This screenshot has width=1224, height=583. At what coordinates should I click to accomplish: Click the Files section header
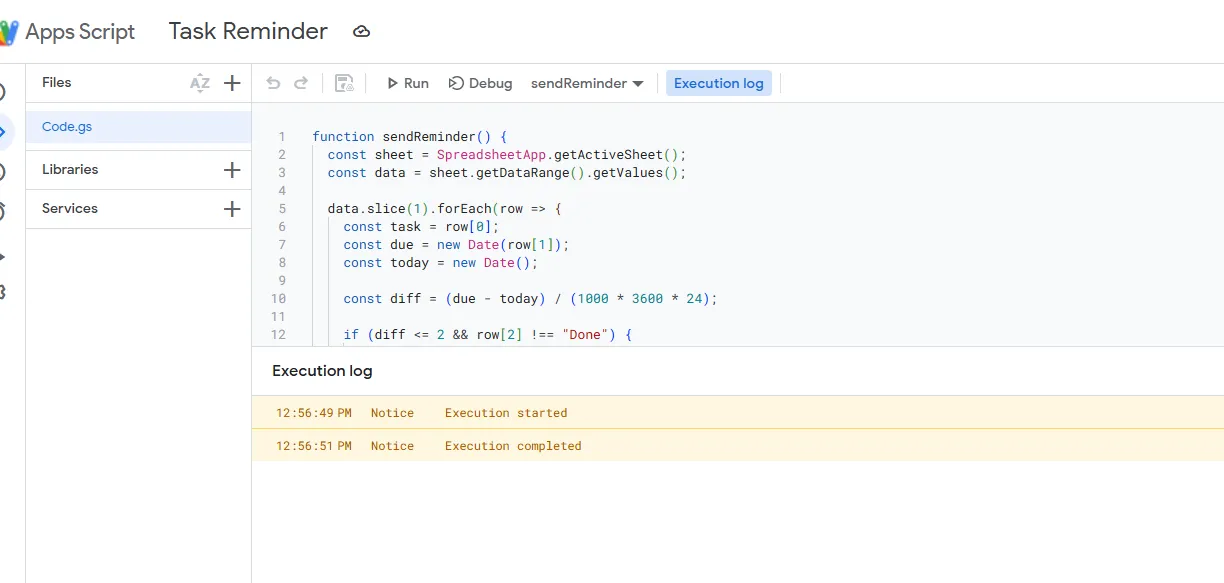[x=57, y=83]
